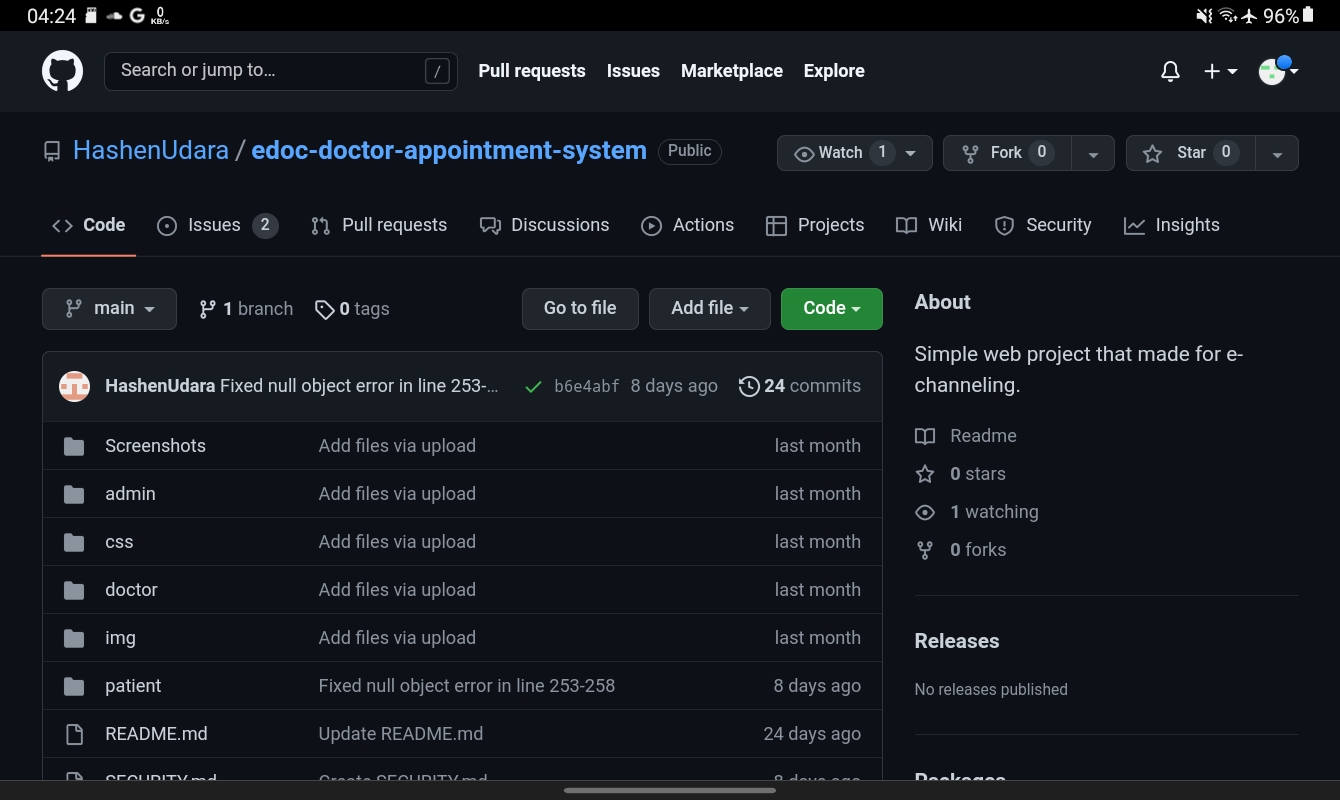The image size is (1340, 800).
Task: View 1 watching in About sidebar
Action: (976, 512)
